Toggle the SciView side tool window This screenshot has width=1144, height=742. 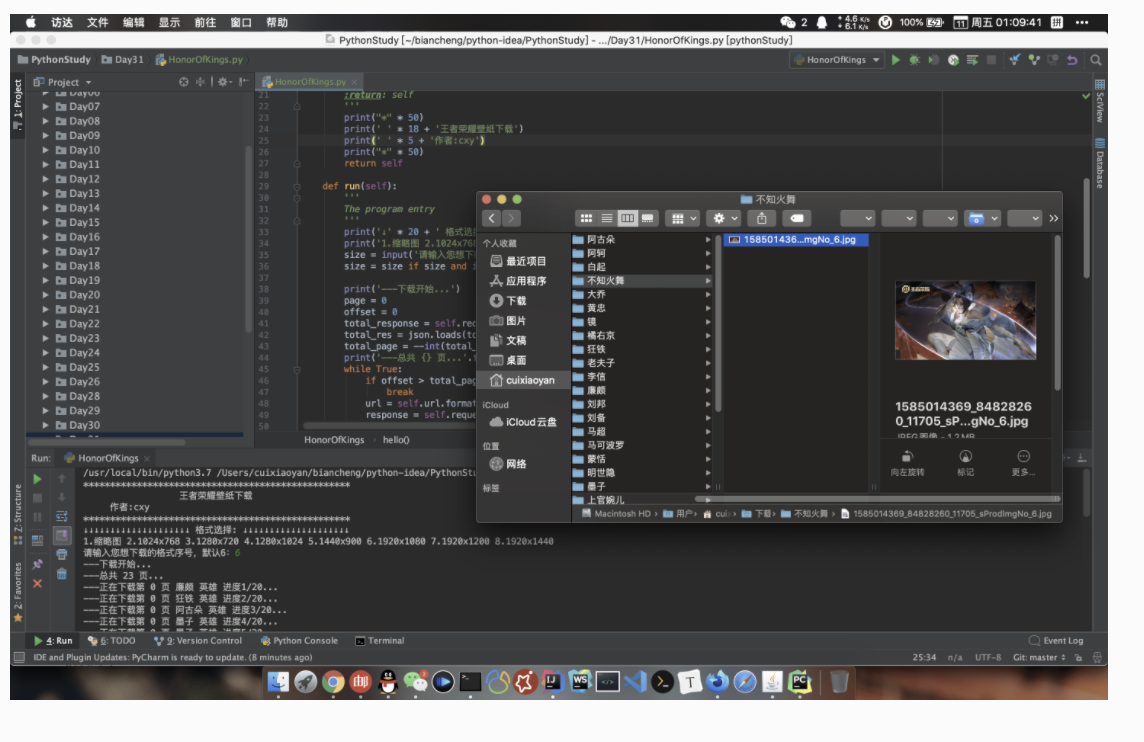[x=1099, y=101]
